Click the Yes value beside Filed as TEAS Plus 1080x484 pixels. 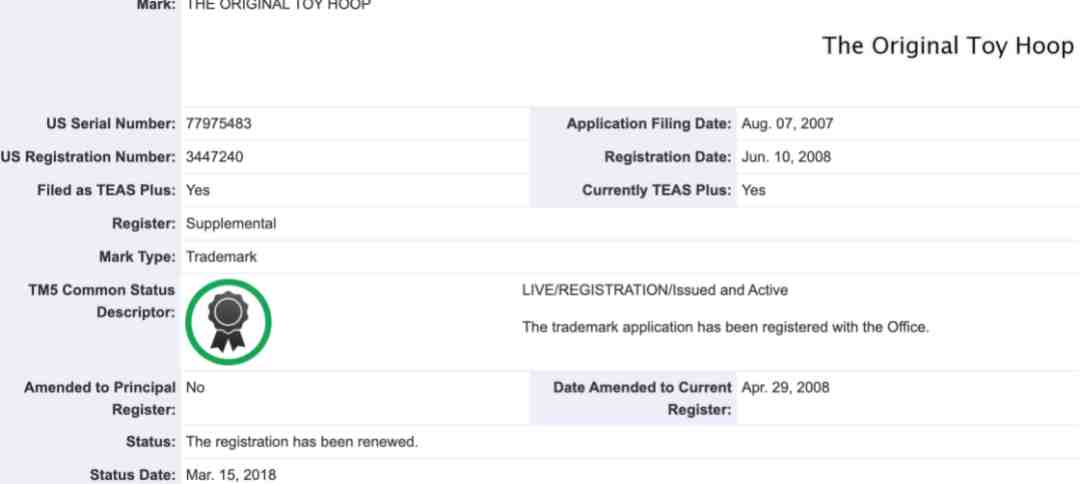click(x=198, y=191)
